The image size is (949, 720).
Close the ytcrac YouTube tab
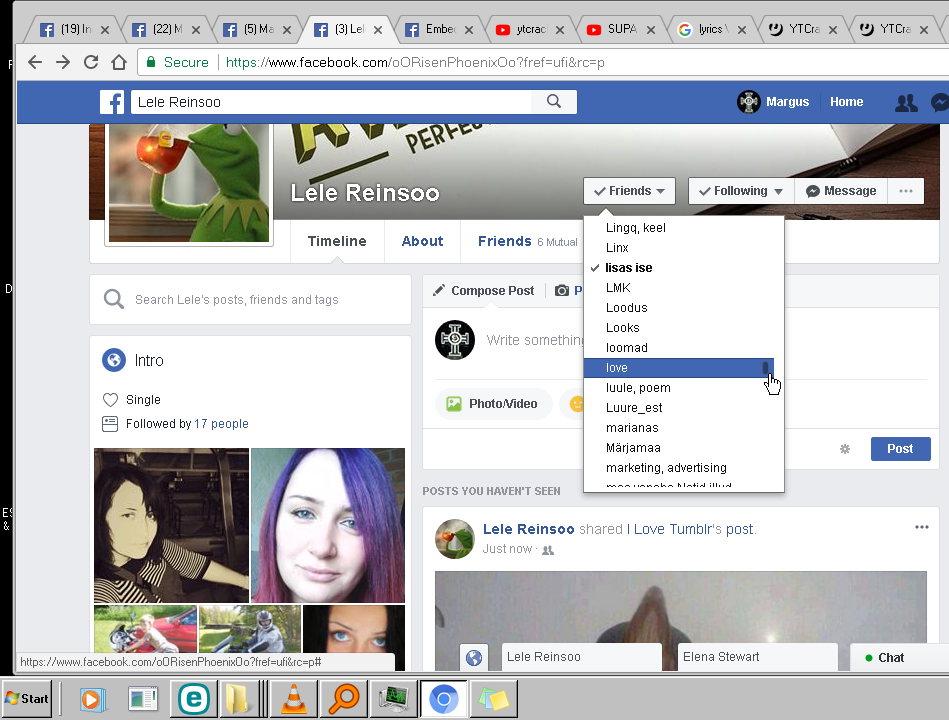pyautogui.click(x=559, y=30)
